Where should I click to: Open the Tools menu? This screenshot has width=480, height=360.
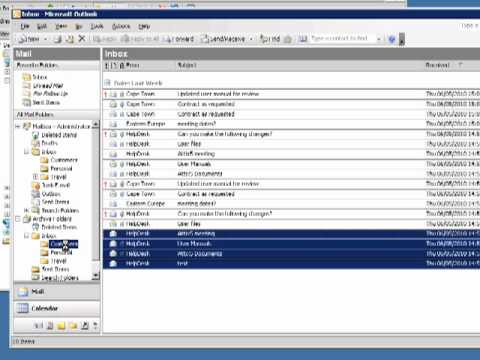click(97, 26)
